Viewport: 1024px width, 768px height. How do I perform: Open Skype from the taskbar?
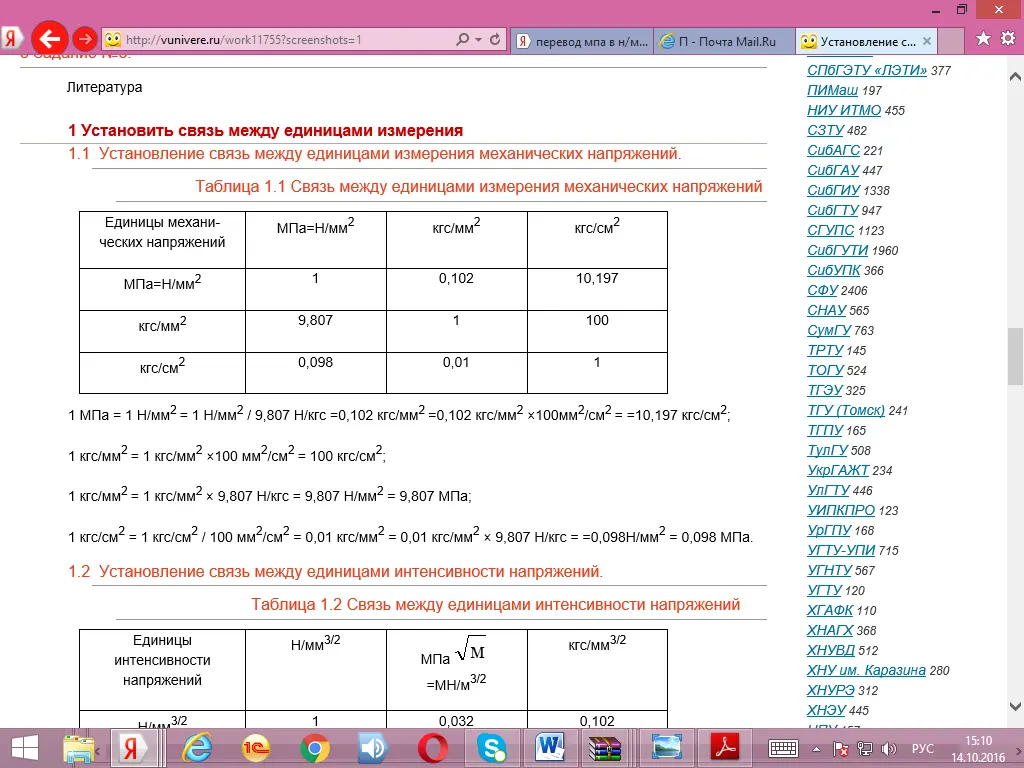coord(491,748)
